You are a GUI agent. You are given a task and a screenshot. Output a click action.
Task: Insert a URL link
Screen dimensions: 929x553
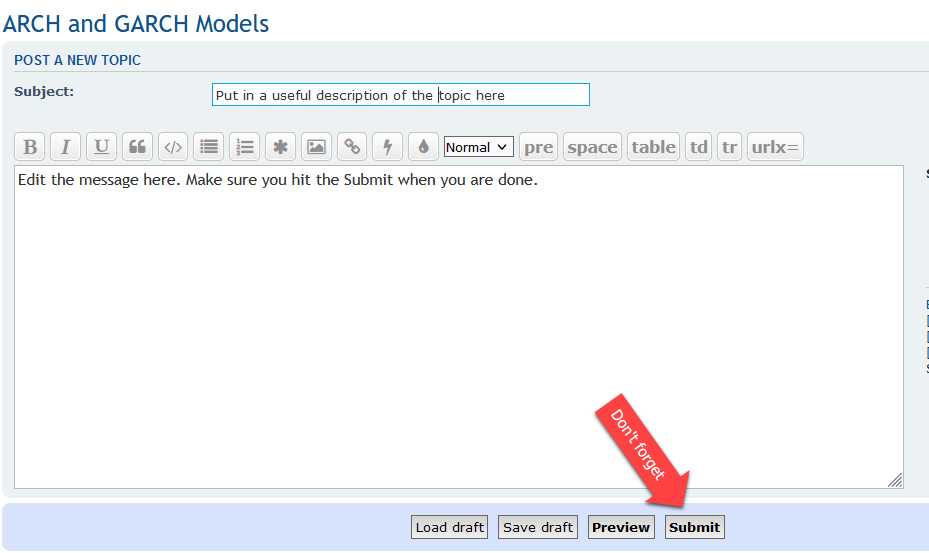coord(352,147)
